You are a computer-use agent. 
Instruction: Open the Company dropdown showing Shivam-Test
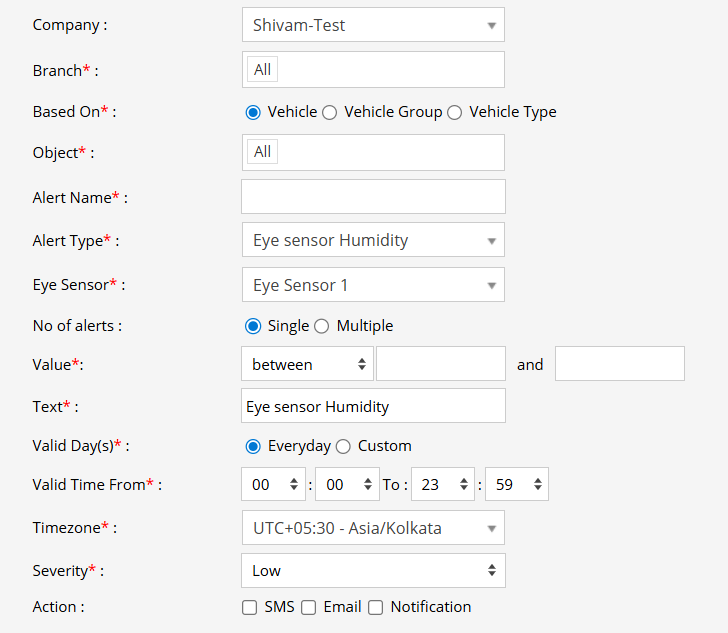point(372,25)
